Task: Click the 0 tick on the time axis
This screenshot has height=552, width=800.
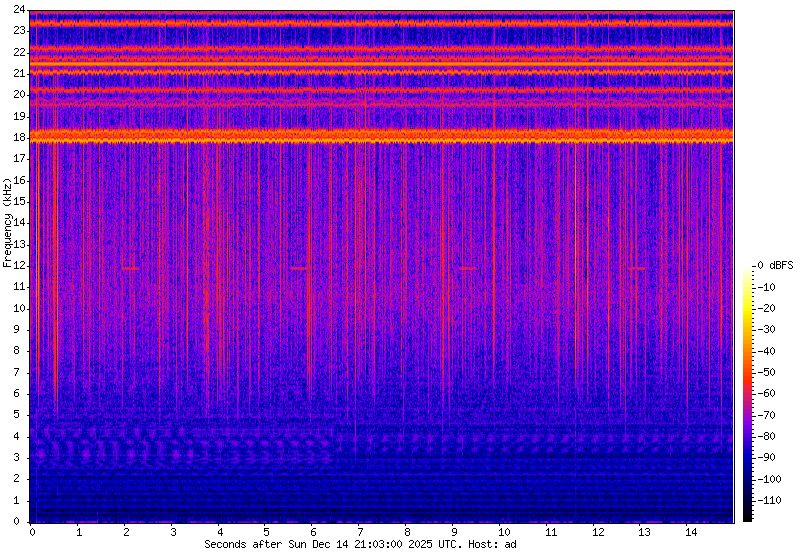Action: (x=32, y=532)
